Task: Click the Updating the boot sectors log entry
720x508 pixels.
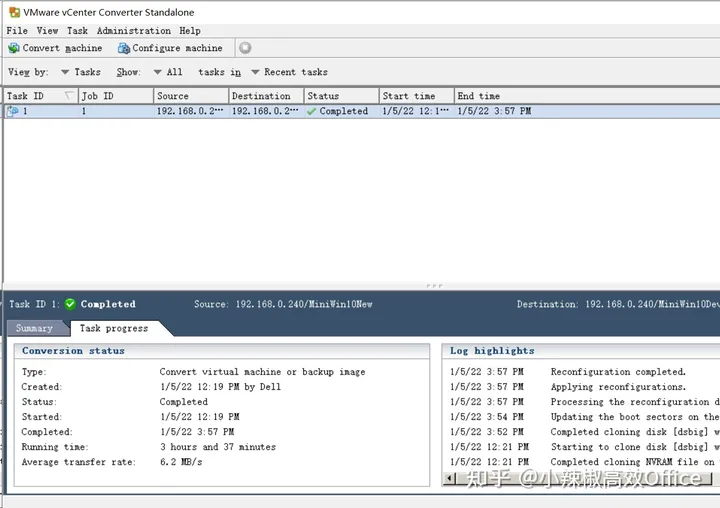Action: 635,417
